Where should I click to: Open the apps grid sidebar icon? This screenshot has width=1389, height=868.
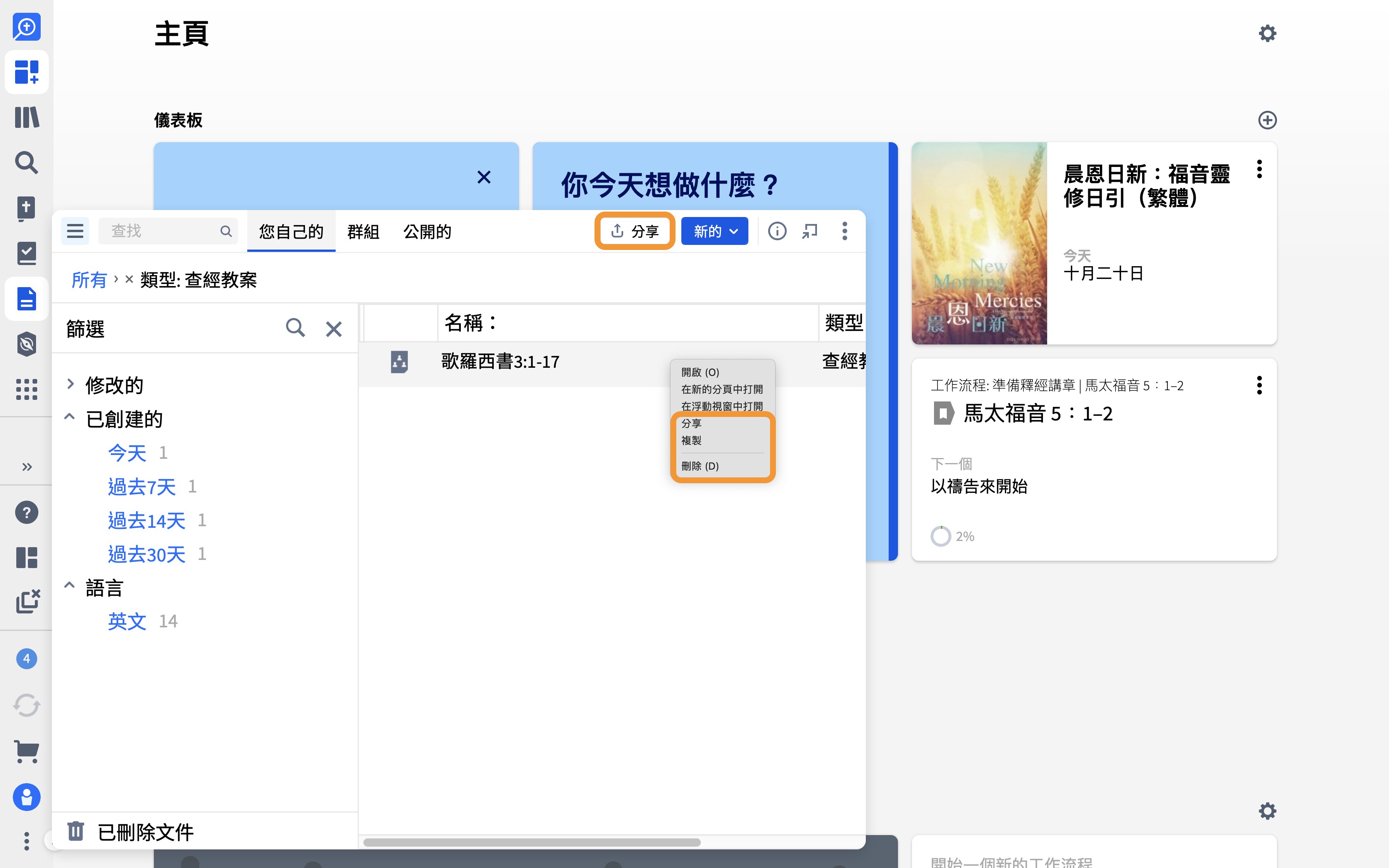[x=26, y=389]
